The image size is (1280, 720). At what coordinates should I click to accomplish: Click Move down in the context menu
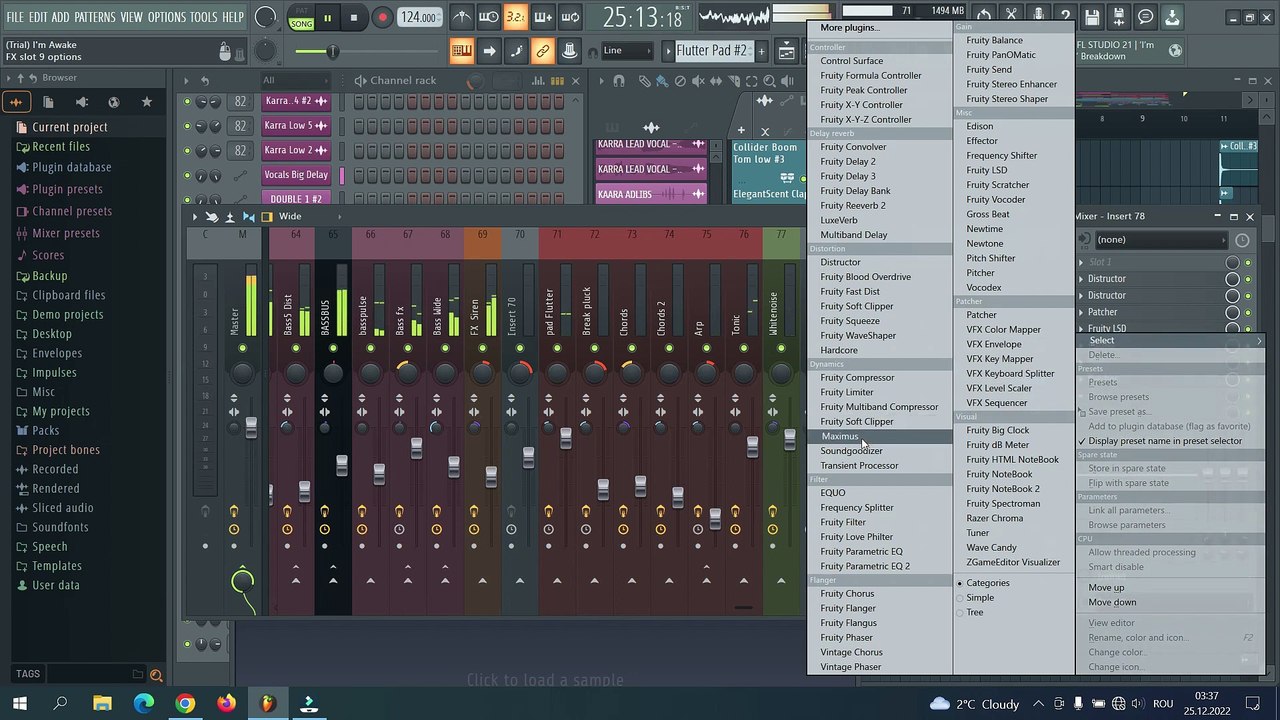1112,602
